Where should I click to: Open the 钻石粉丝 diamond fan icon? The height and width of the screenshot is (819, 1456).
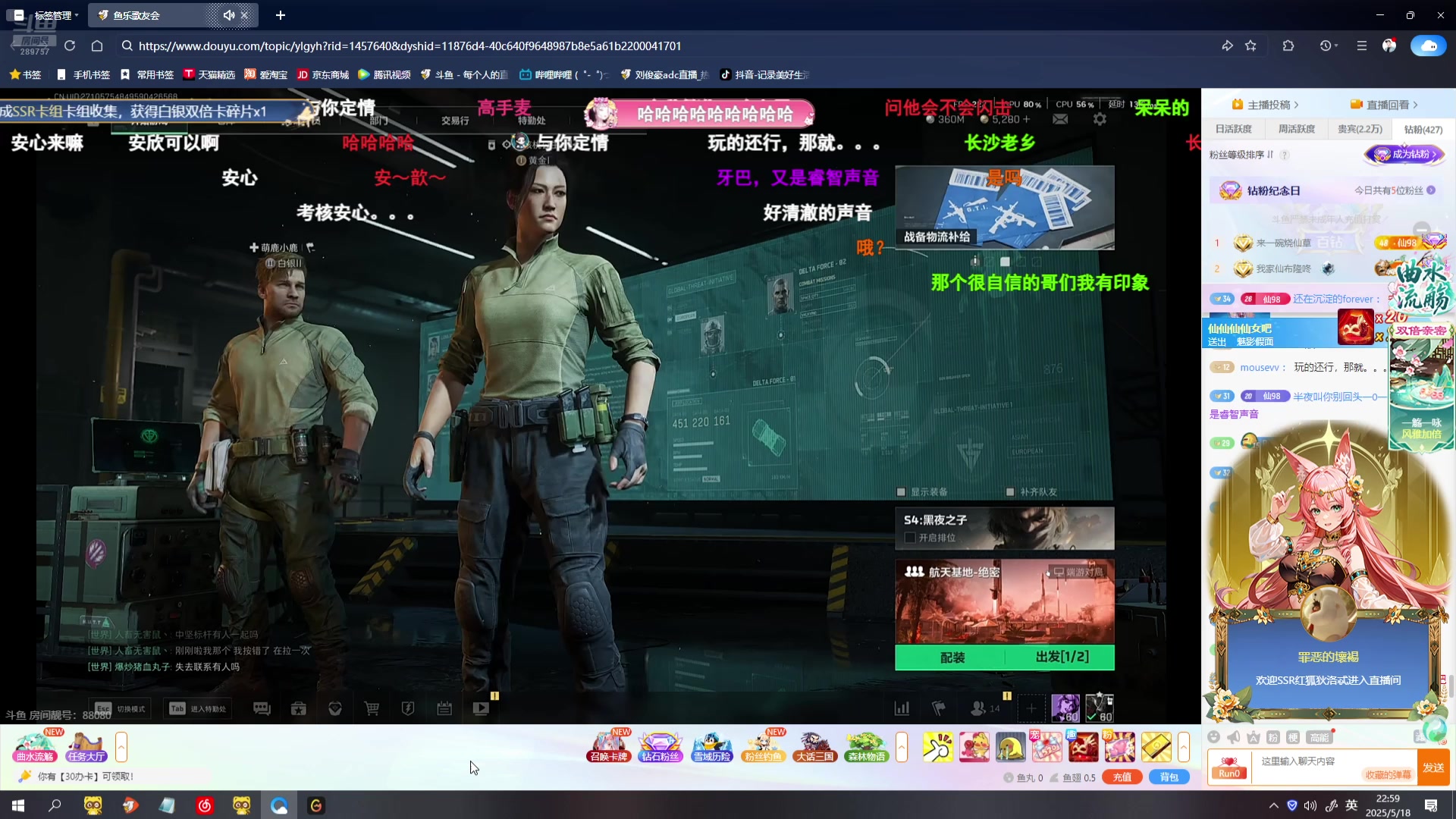click(661, 746)
